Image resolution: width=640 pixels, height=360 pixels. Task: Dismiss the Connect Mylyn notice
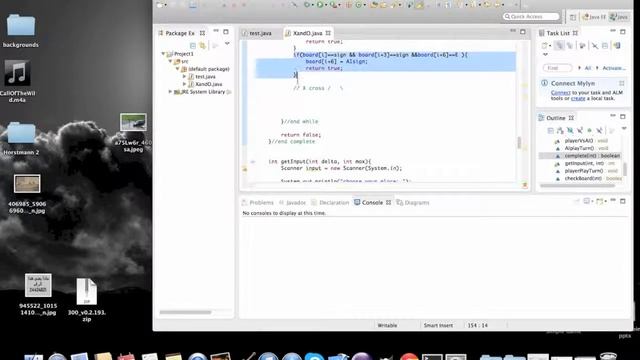coord(622,83)
